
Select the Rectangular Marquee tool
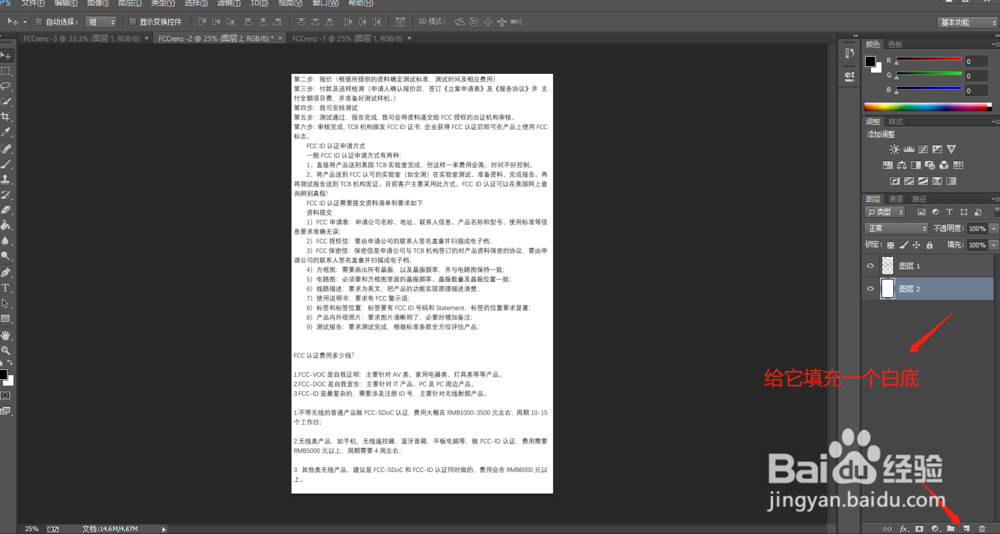6,71
